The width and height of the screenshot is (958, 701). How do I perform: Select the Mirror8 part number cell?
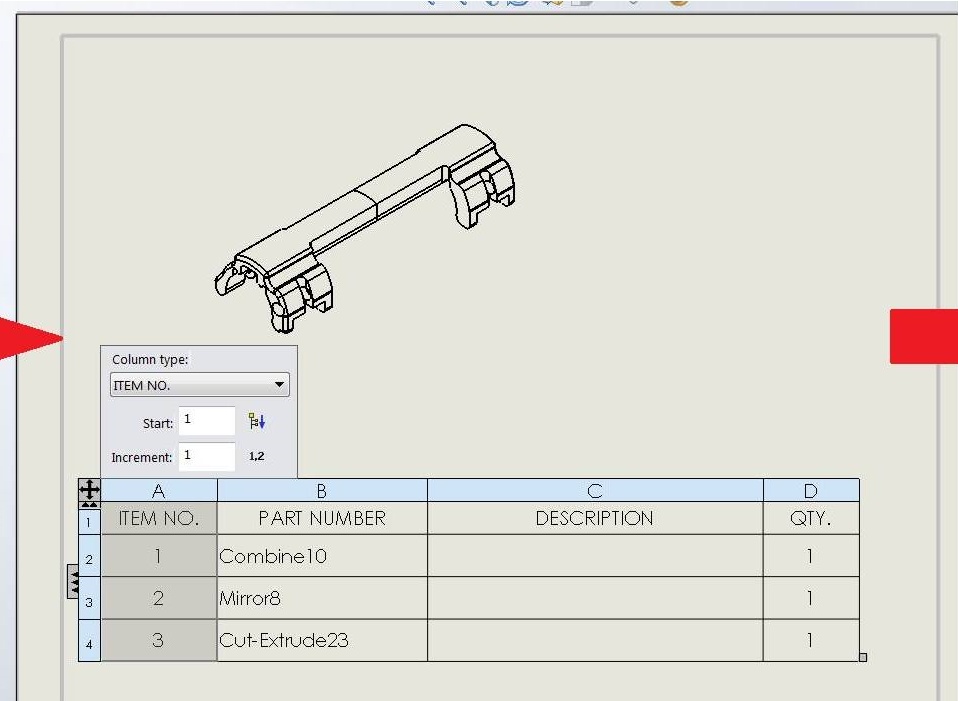tap(322, 598)
